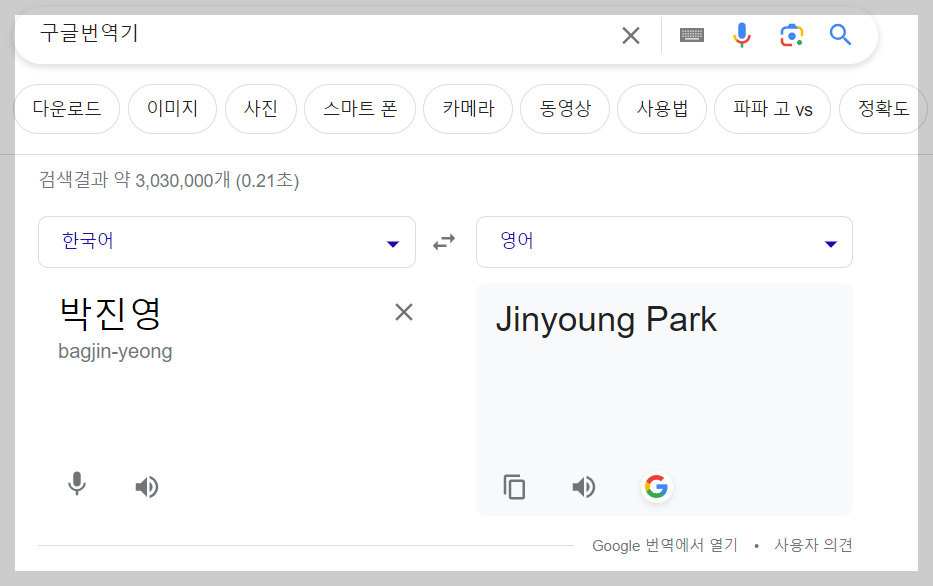Image resolution: width=933 pixels, height=586 pixels.
Task: Listen to the English translation audio
Action: tap(584, 487)
